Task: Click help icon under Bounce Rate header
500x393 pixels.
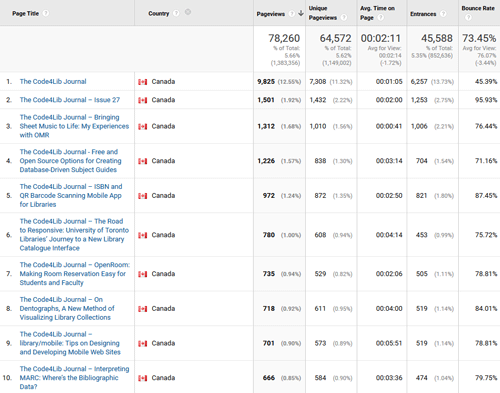Action: (468, 17)
